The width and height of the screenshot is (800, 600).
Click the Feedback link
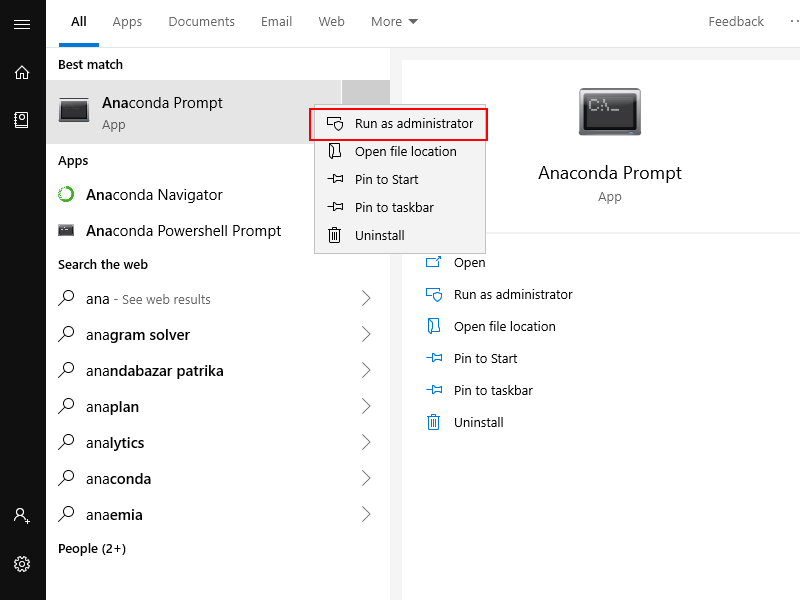[736, 21]
